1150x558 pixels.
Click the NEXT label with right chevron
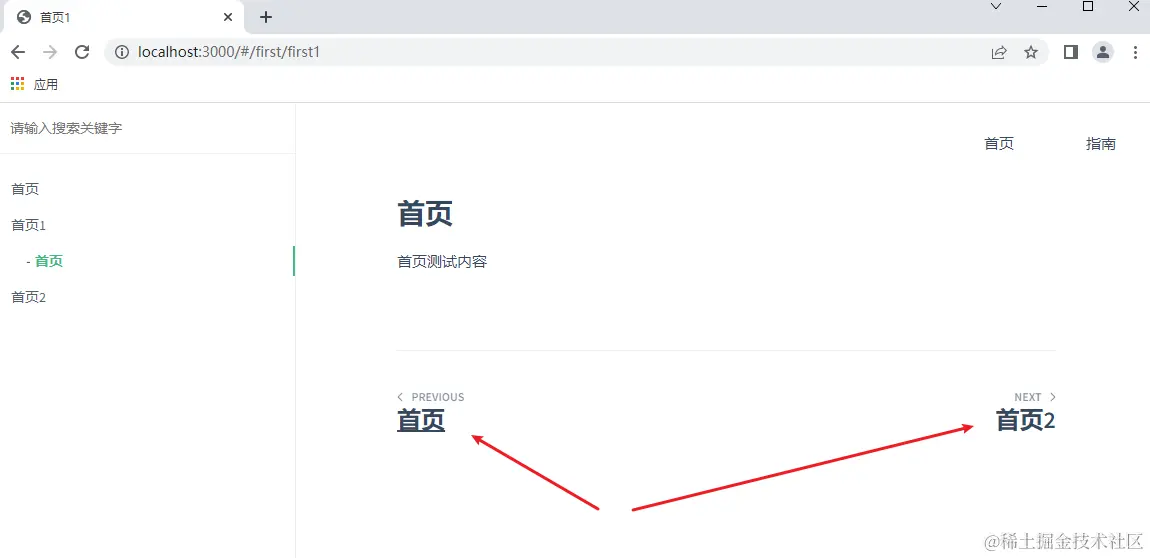[1035, 397]
